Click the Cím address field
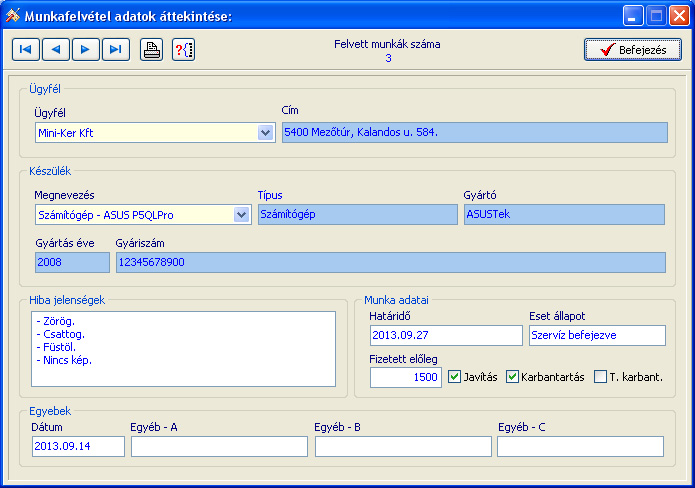695x488 pixels. 475,133
